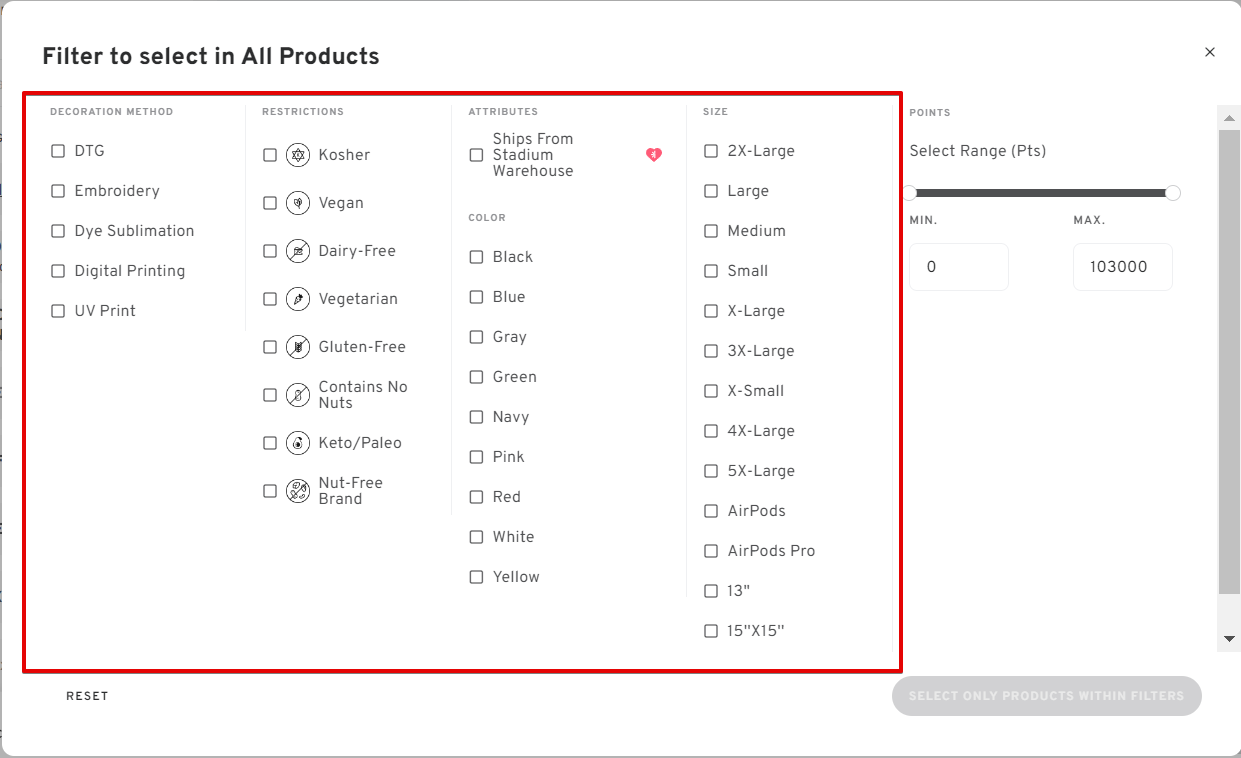This screenshot has width=1241, height=758.
Task: Click the Contains No Nuts icon
Action: pyautogui.click(x=298, y=395)
